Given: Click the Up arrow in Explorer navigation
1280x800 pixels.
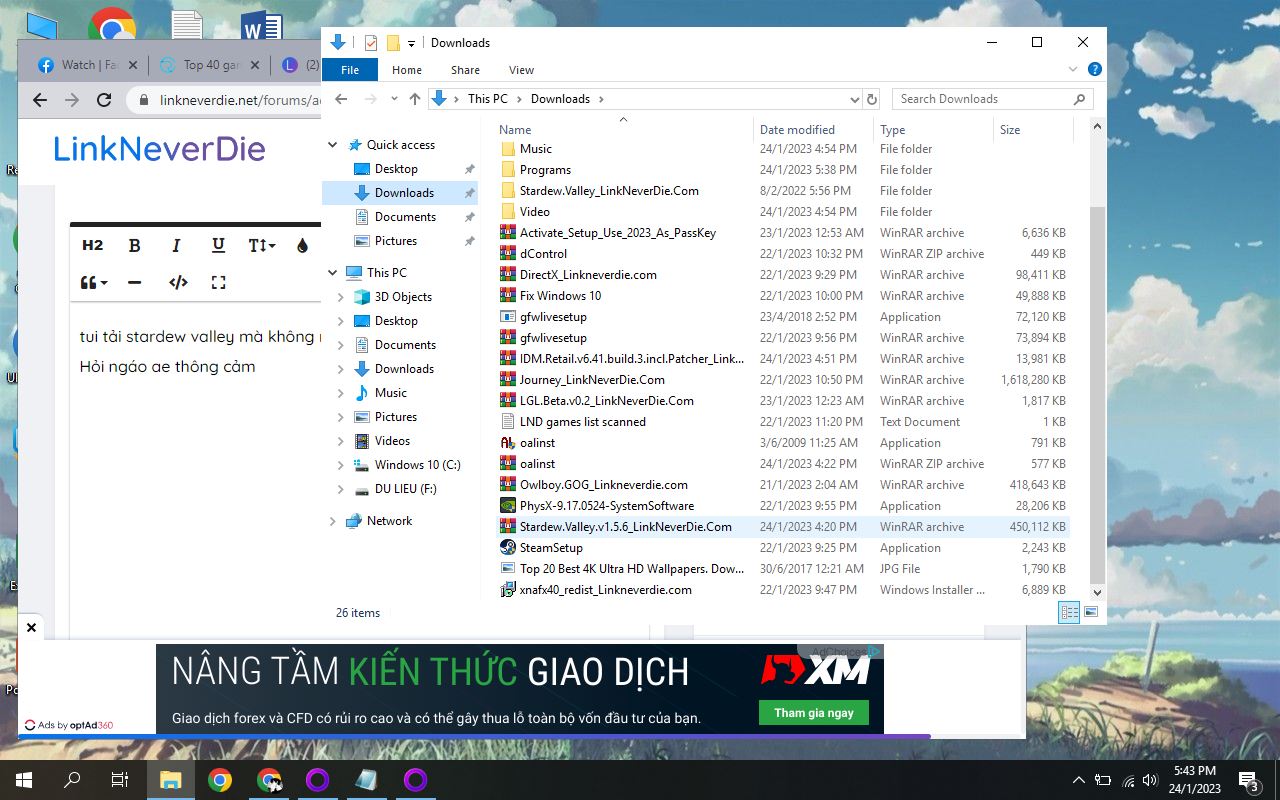Looking at the screenshot, I should (x=415, y=99).
